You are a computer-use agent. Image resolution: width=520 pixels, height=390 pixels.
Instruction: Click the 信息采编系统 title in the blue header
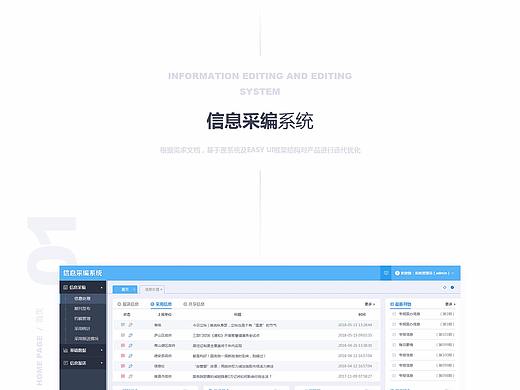[83, 273]
